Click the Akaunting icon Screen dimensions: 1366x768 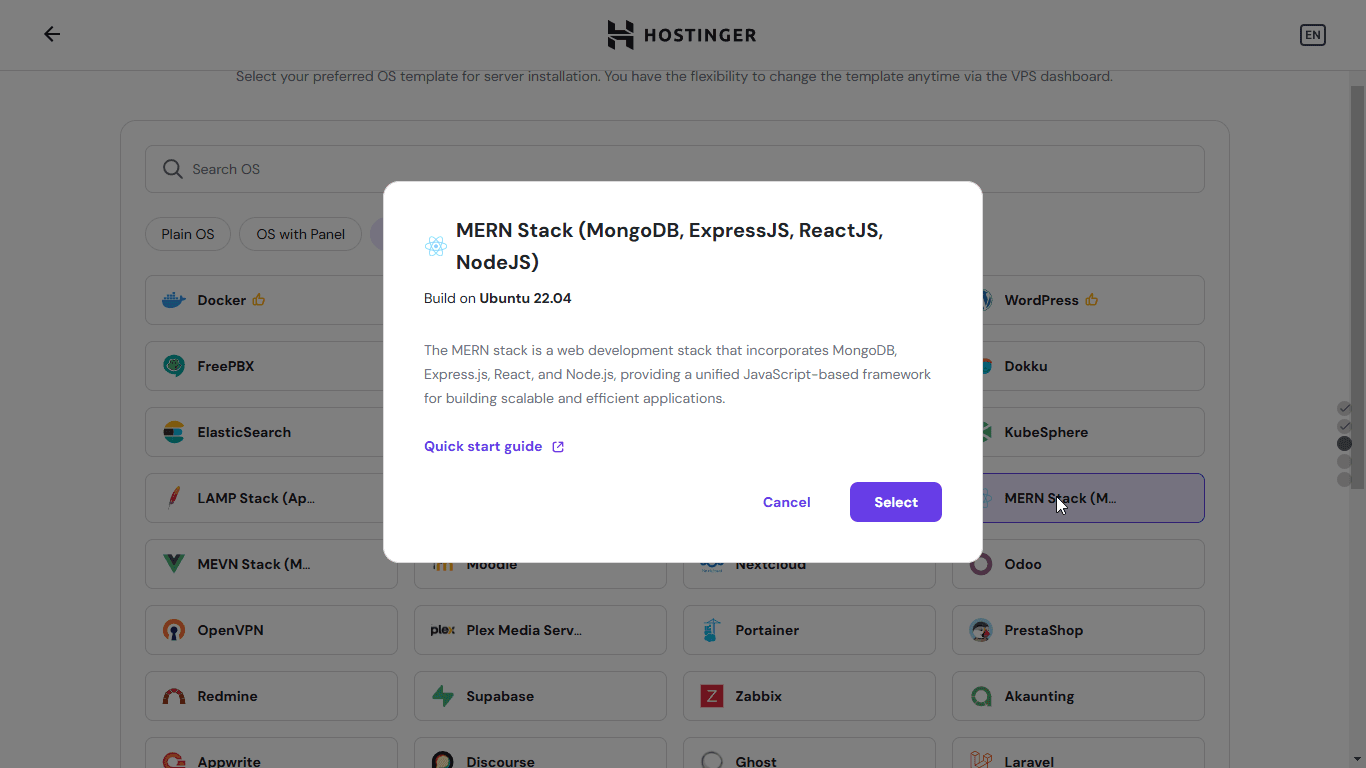pos(981,696)
